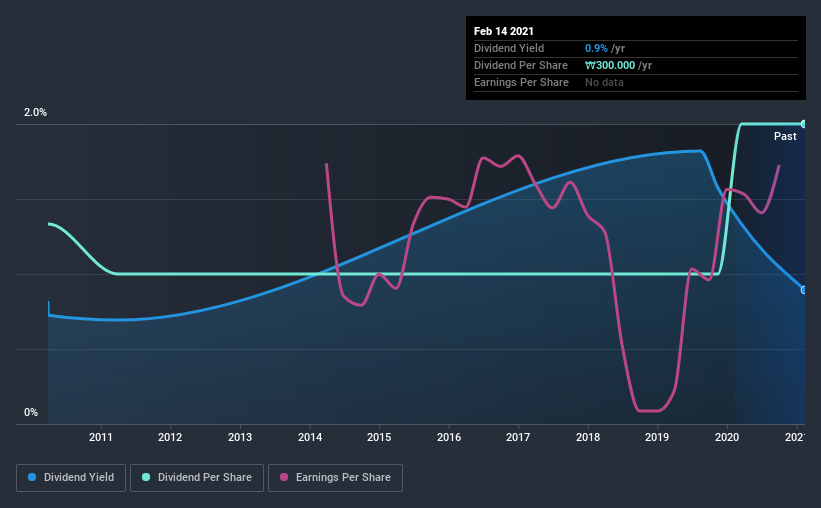The height and width of the screenshot is (508, 821).
Task: Click the Earnings Per Share No data row
Action: point(636,83)
